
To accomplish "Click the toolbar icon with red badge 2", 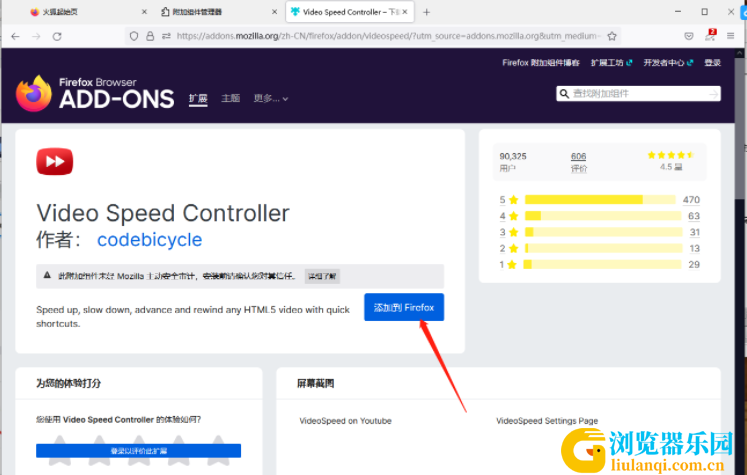I will 710,35.
